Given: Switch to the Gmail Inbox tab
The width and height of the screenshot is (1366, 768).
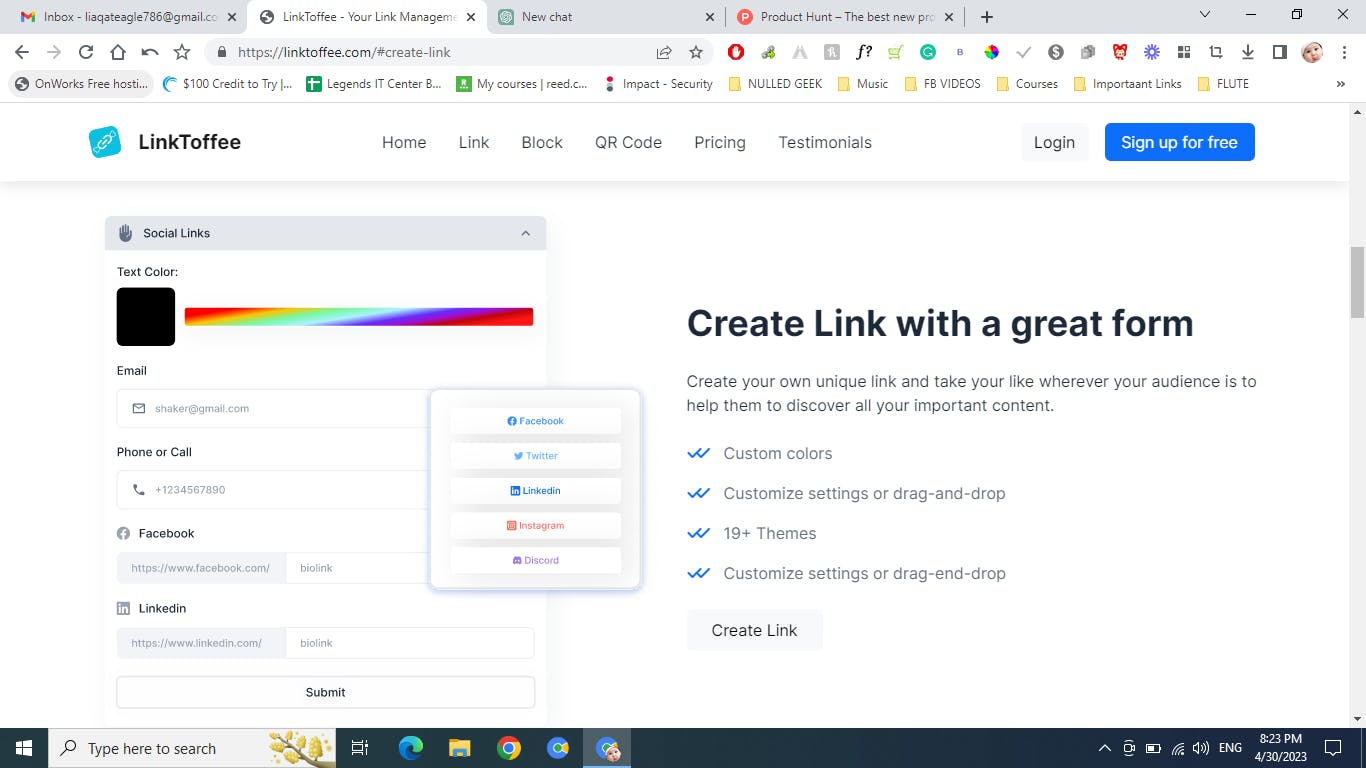Looking at the screenshot, I should pyautogui.click(x=126, y=17).
